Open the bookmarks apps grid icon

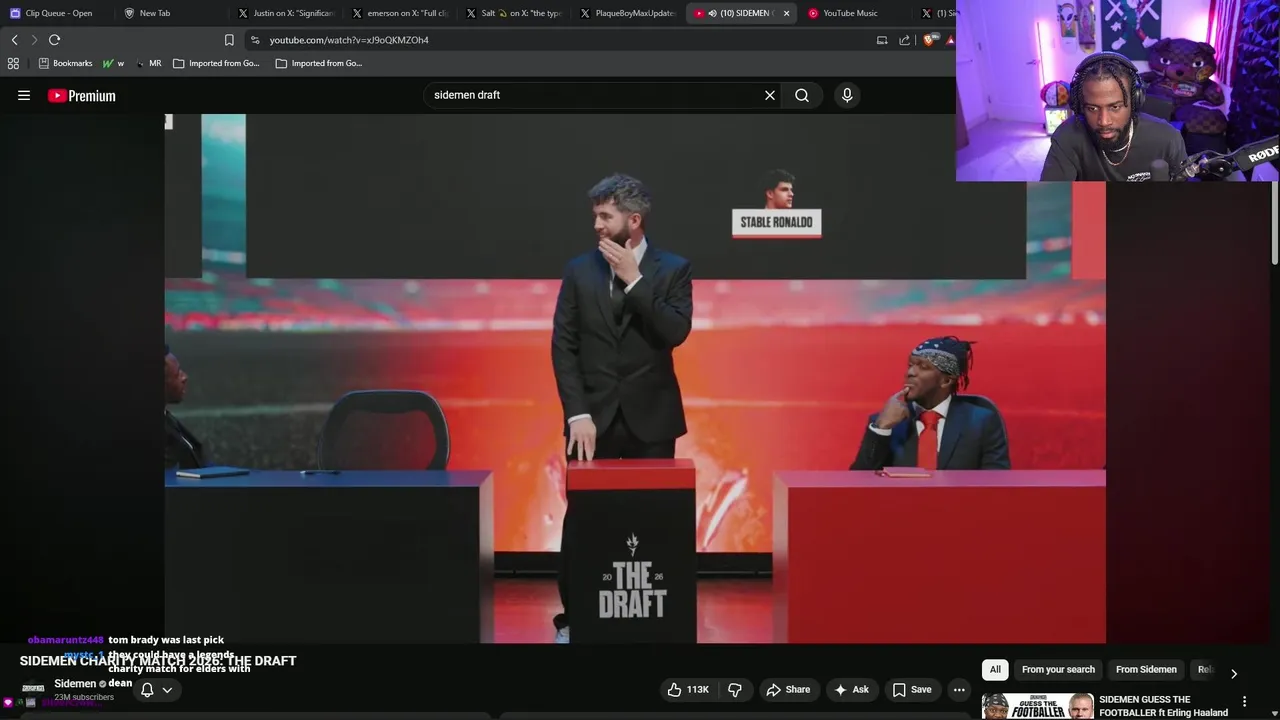(x=13, y=63)
